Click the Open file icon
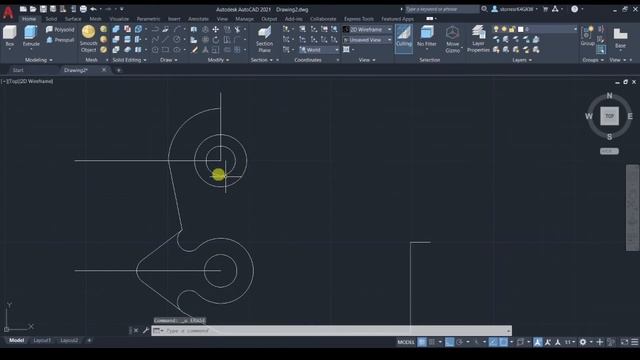Image resolution: width=640 pixels, height=360 pixels. (33, 9)
